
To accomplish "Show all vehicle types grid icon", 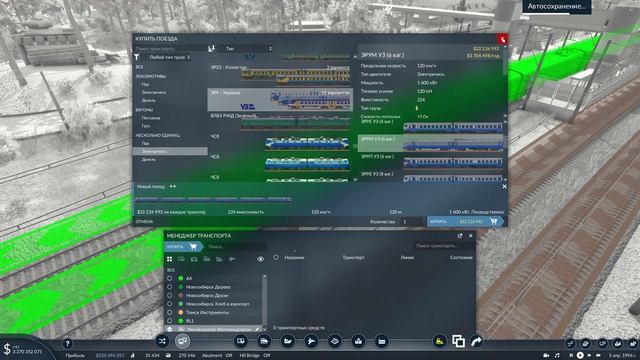I will pos(169,259).
